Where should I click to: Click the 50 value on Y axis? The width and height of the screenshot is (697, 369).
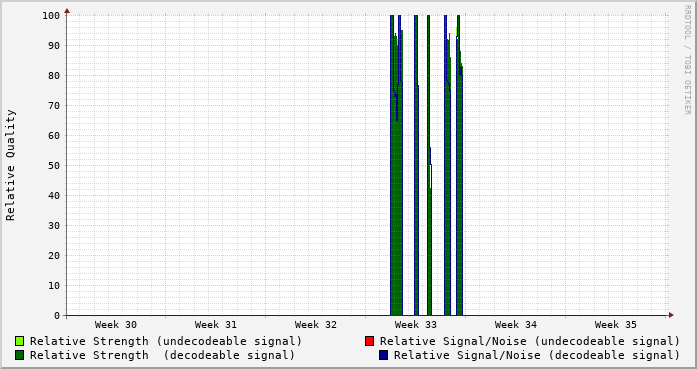pos(54,165)
